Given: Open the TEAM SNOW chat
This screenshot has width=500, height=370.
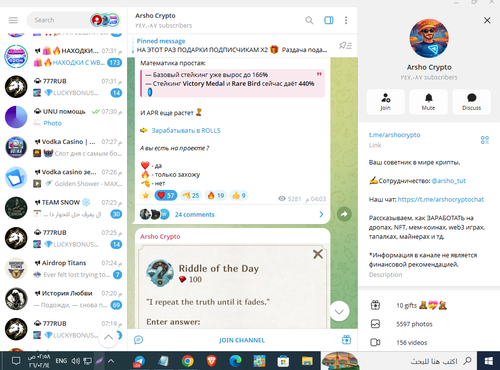Looking at the screenshot, I should [63, 208].
